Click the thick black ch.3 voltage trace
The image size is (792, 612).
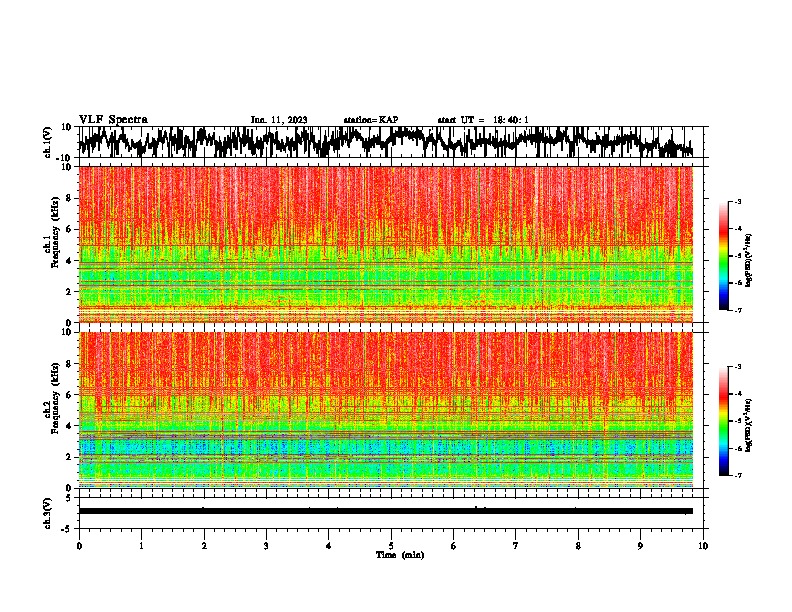386,511
